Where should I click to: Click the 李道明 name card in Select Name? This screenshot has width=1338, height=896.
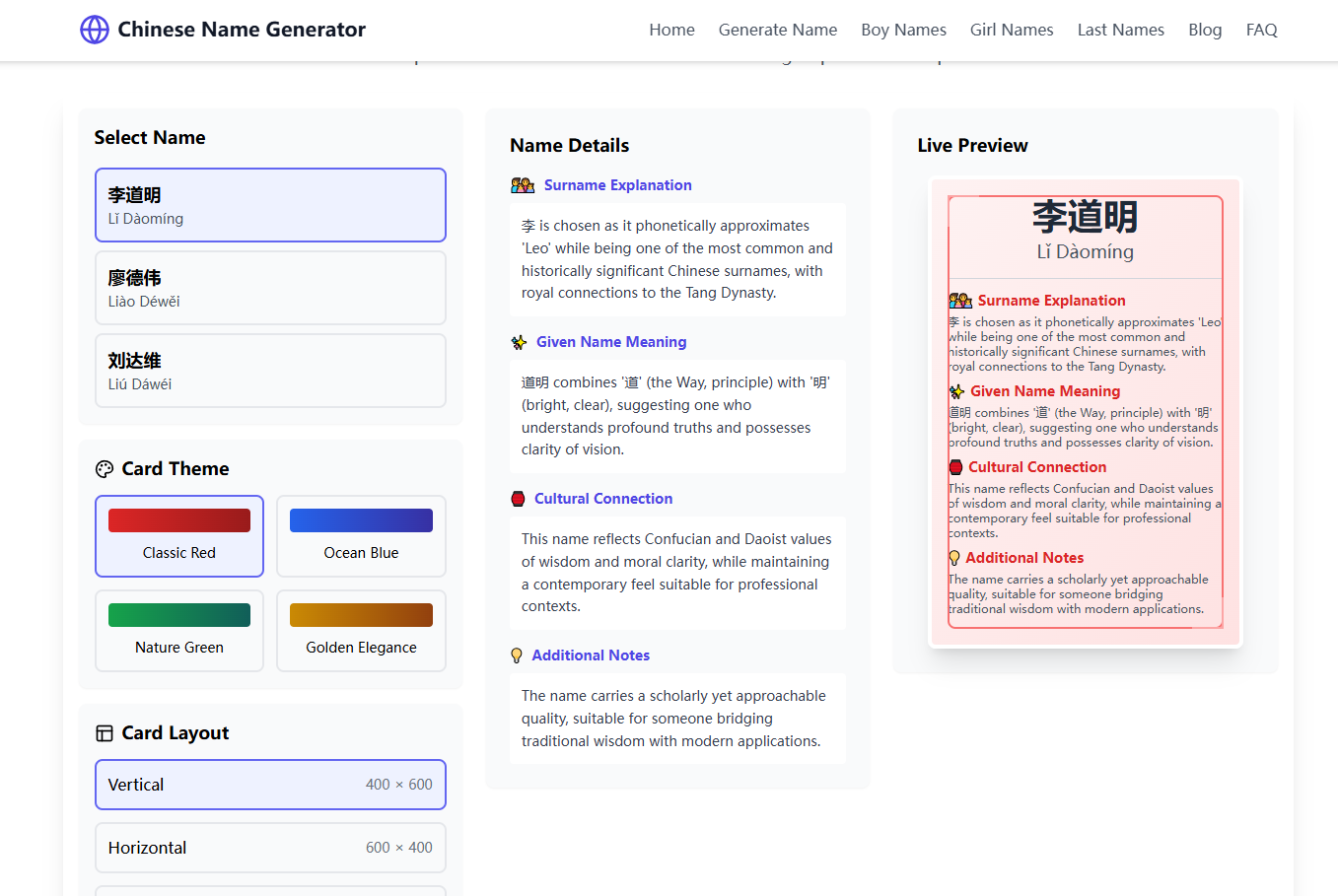click(x=270, y=205)
